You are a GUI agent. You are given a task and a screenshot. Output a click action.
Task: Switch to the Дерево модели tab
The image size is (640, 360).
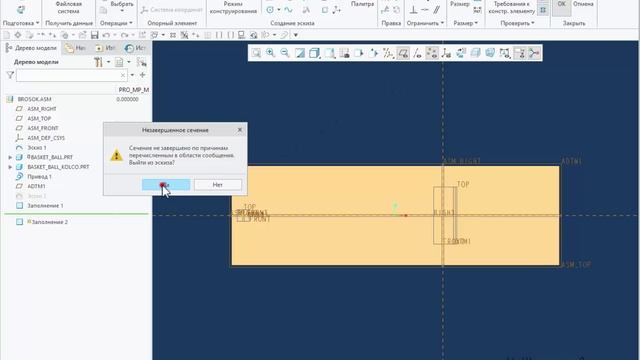click(31, 48)
